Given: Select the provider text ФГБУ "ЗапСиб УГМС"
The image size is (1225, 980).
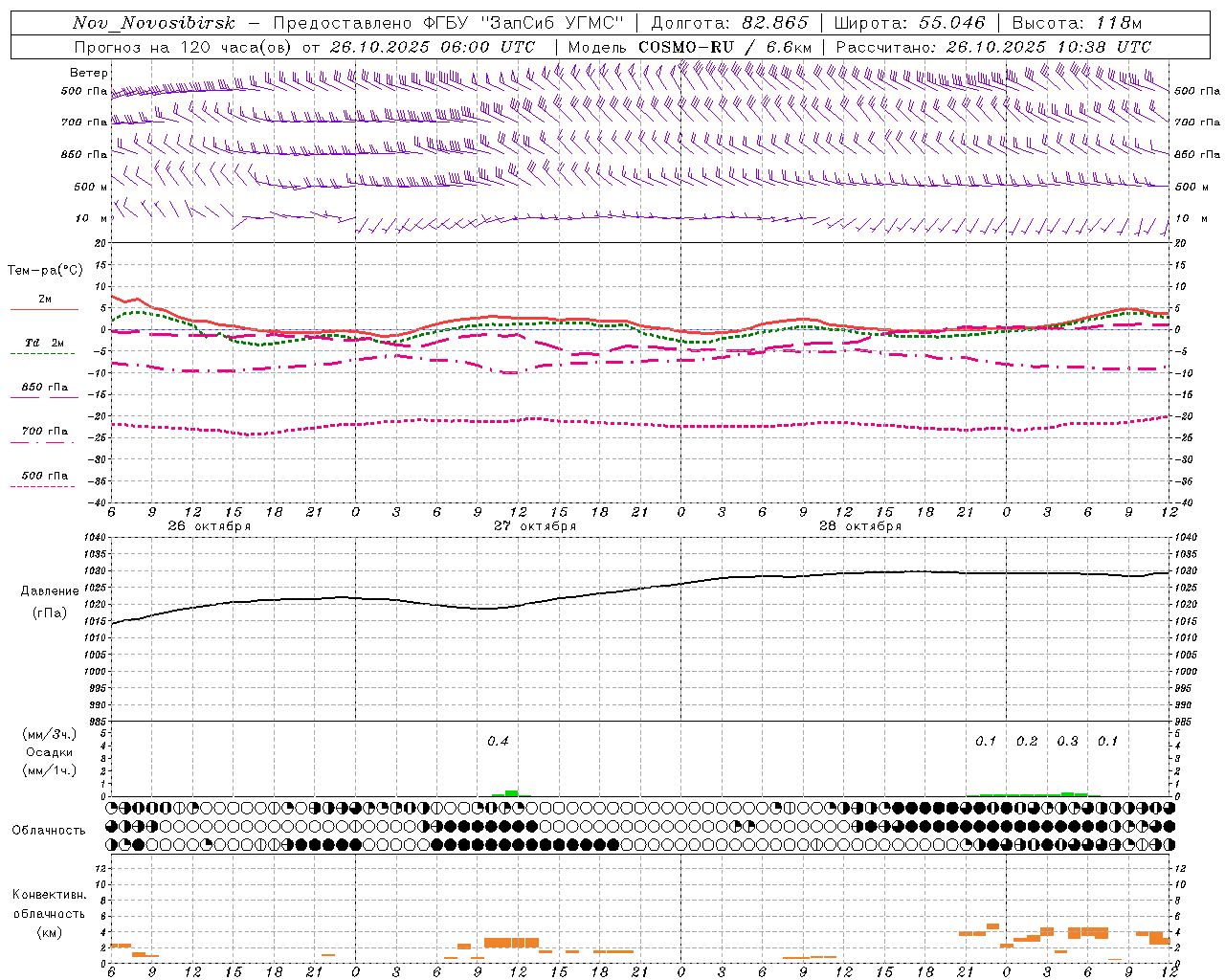Looking at the screenshot, I should 524,23.
